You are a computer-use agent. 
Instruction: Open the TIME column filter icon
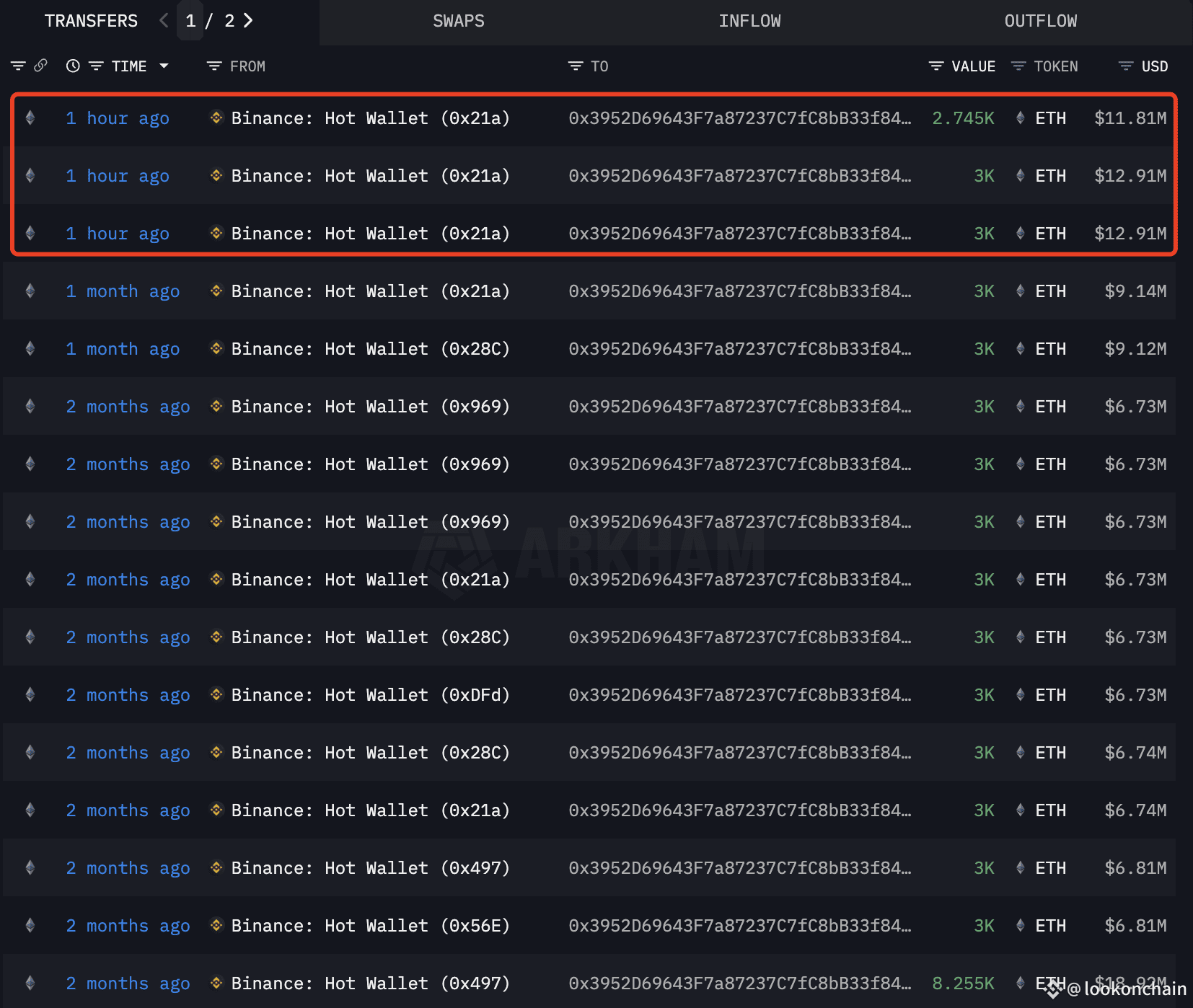tap(96, 66)
